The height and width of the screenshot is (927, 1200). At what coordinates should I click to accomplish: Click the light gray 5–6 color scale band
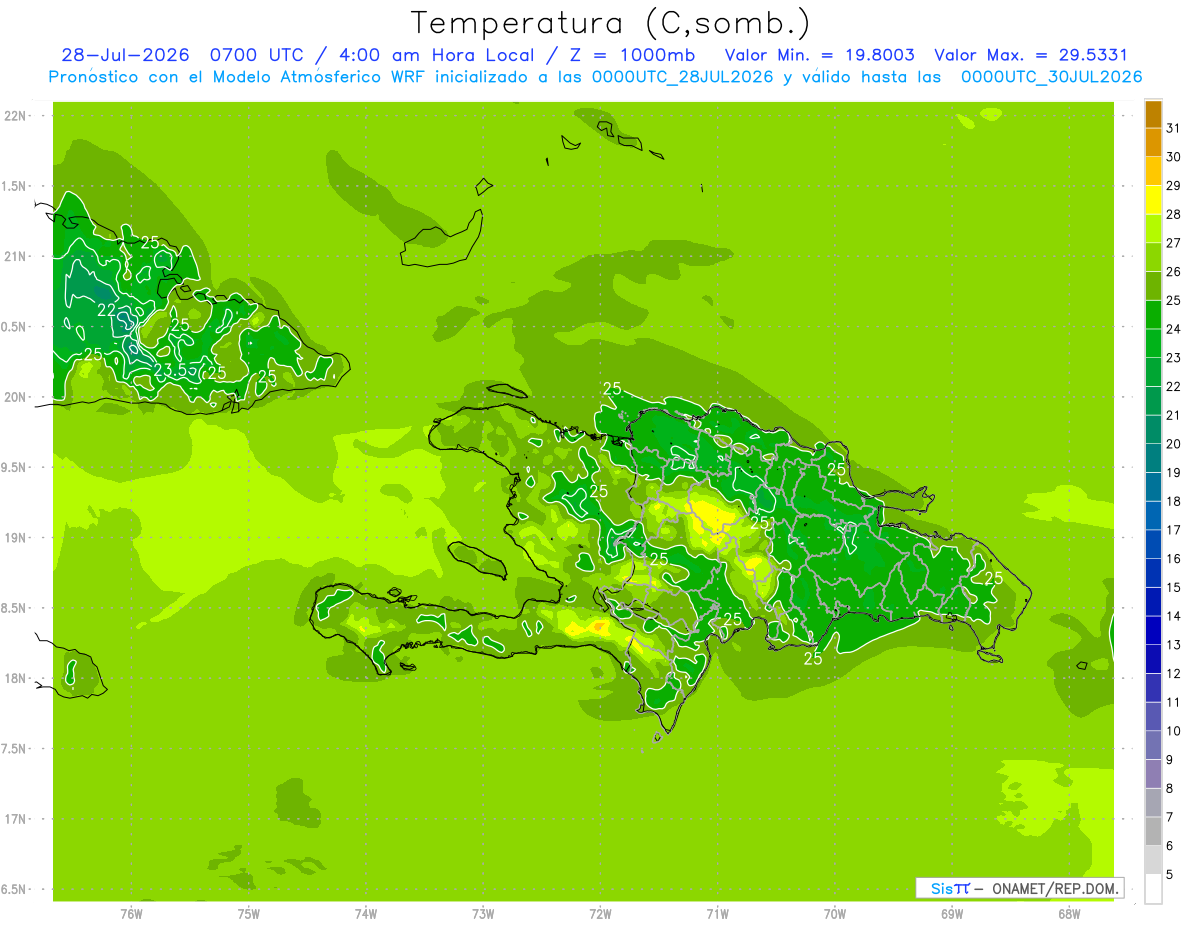pyautogui.click(x=1153, y=860)
